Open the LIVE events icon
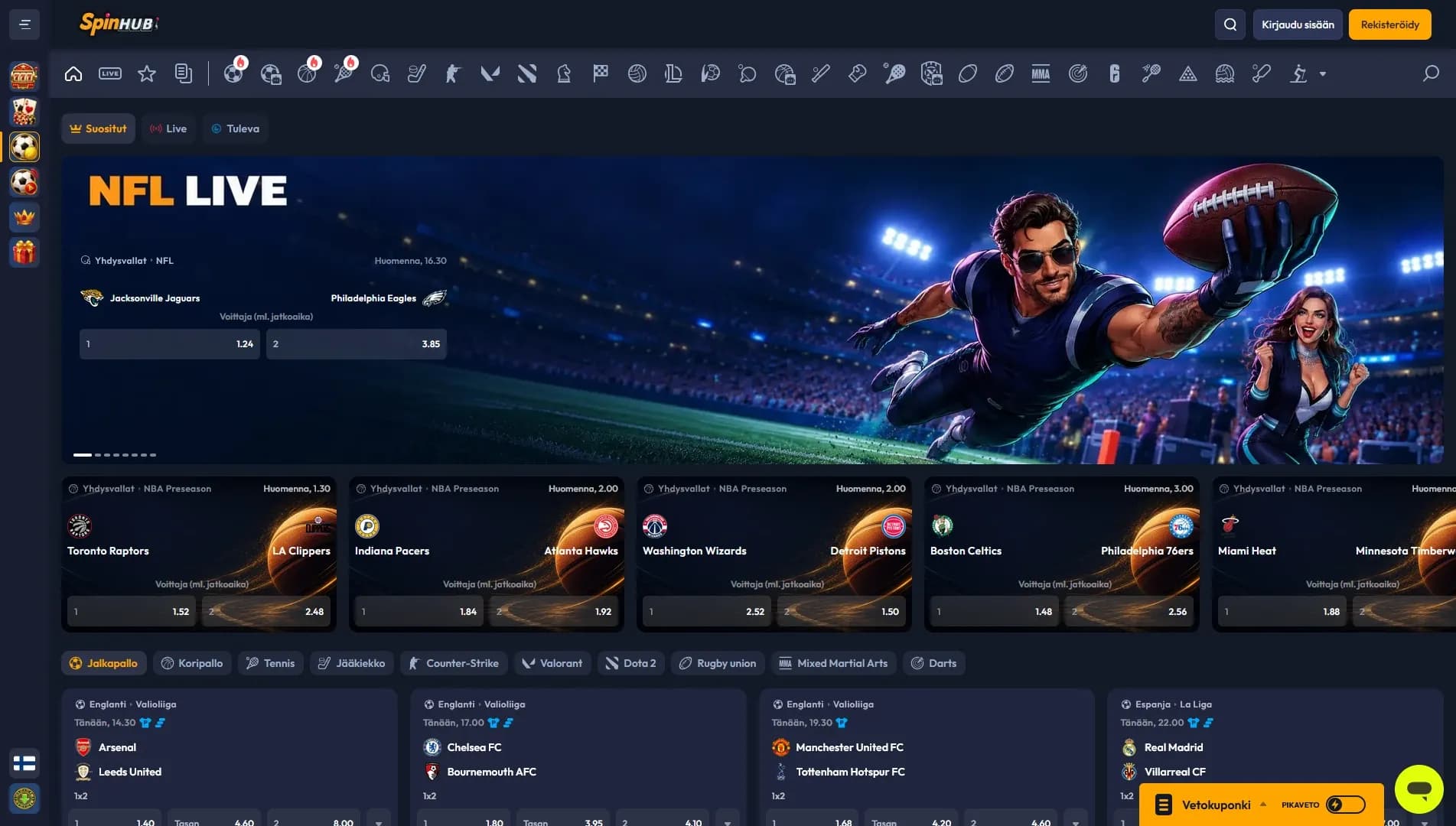Screen dimensions: 1456x826 tap(110, 74)
